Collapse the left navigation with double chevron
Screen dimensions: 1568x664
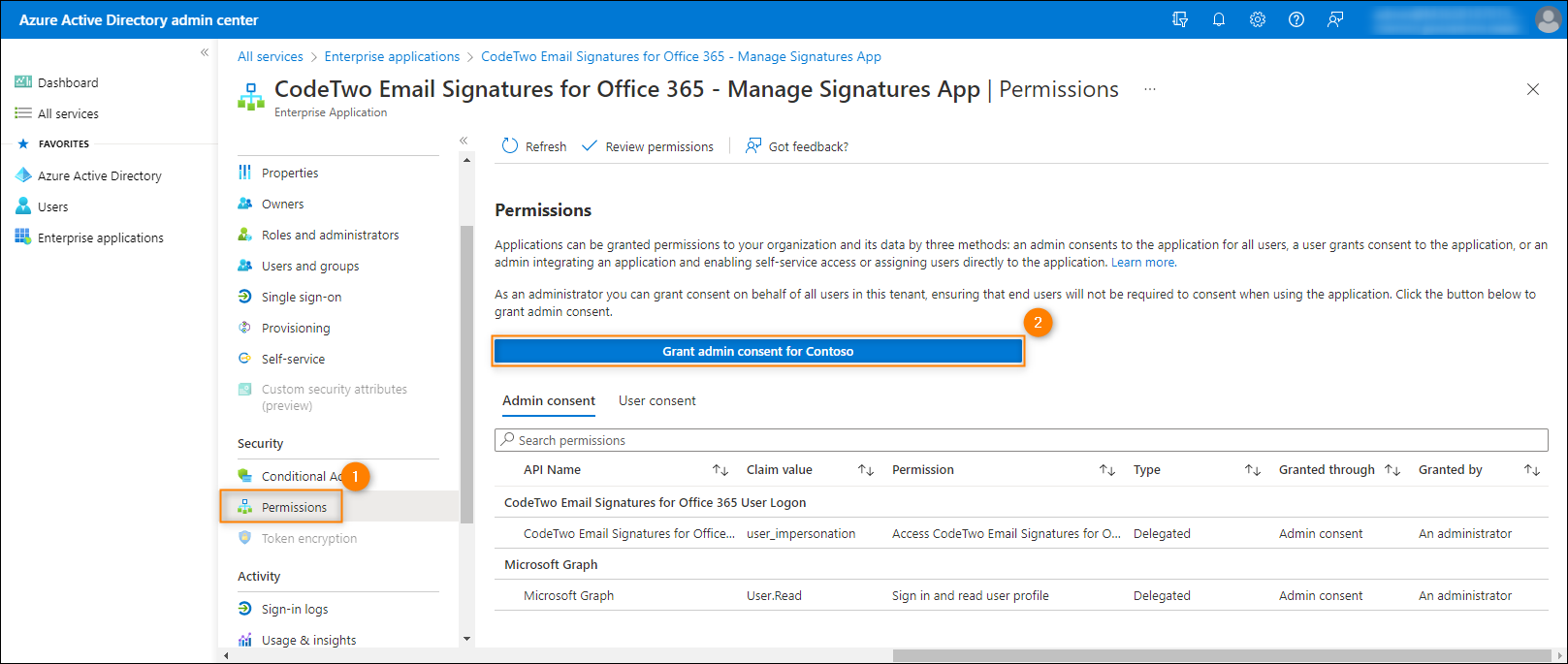(205, 52)
